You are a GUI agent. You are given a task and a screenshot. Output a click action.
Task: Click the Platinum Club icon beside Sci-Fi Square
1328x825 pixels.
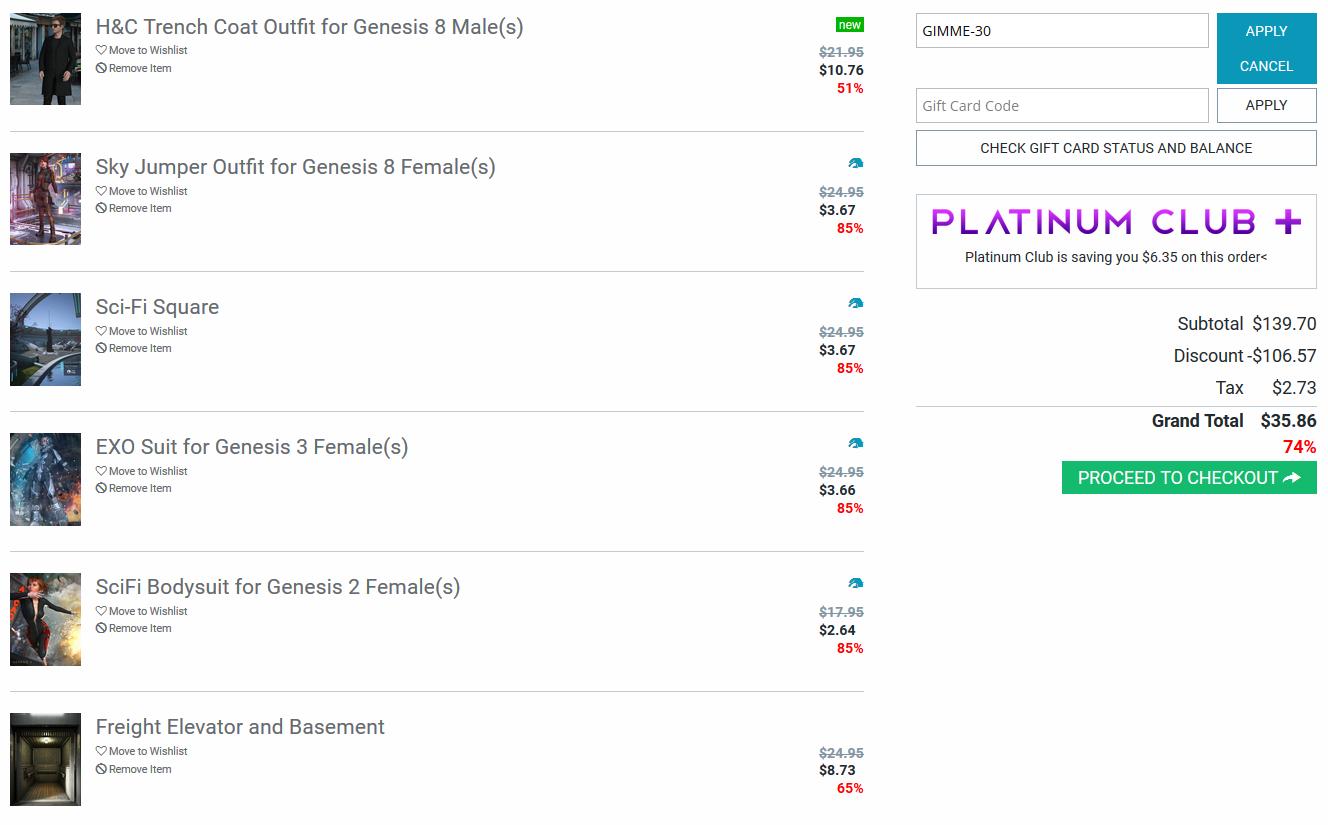[855, 304]
